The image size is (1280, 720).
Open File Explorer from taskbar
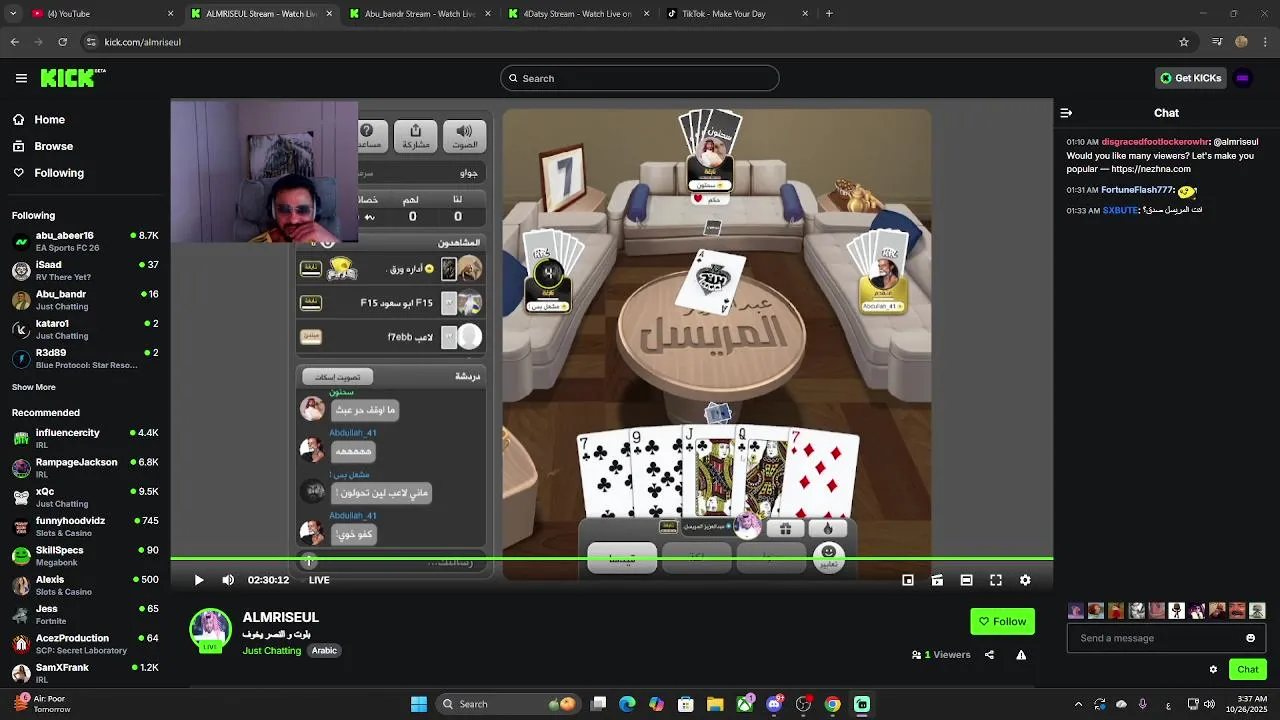715,704
